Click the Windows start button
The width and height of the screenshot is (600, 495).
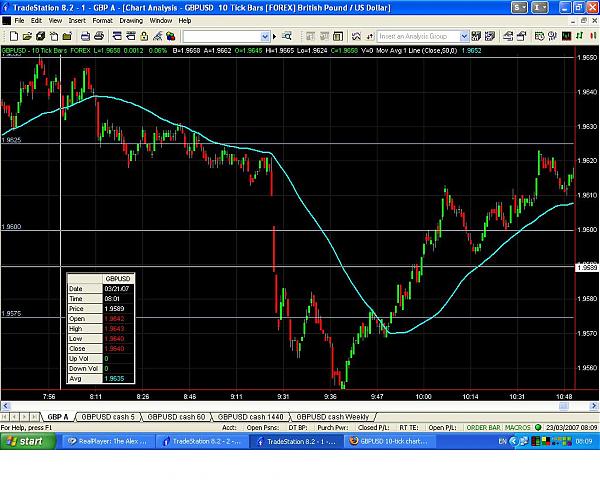pyautogui.click(x=28, y=441)
